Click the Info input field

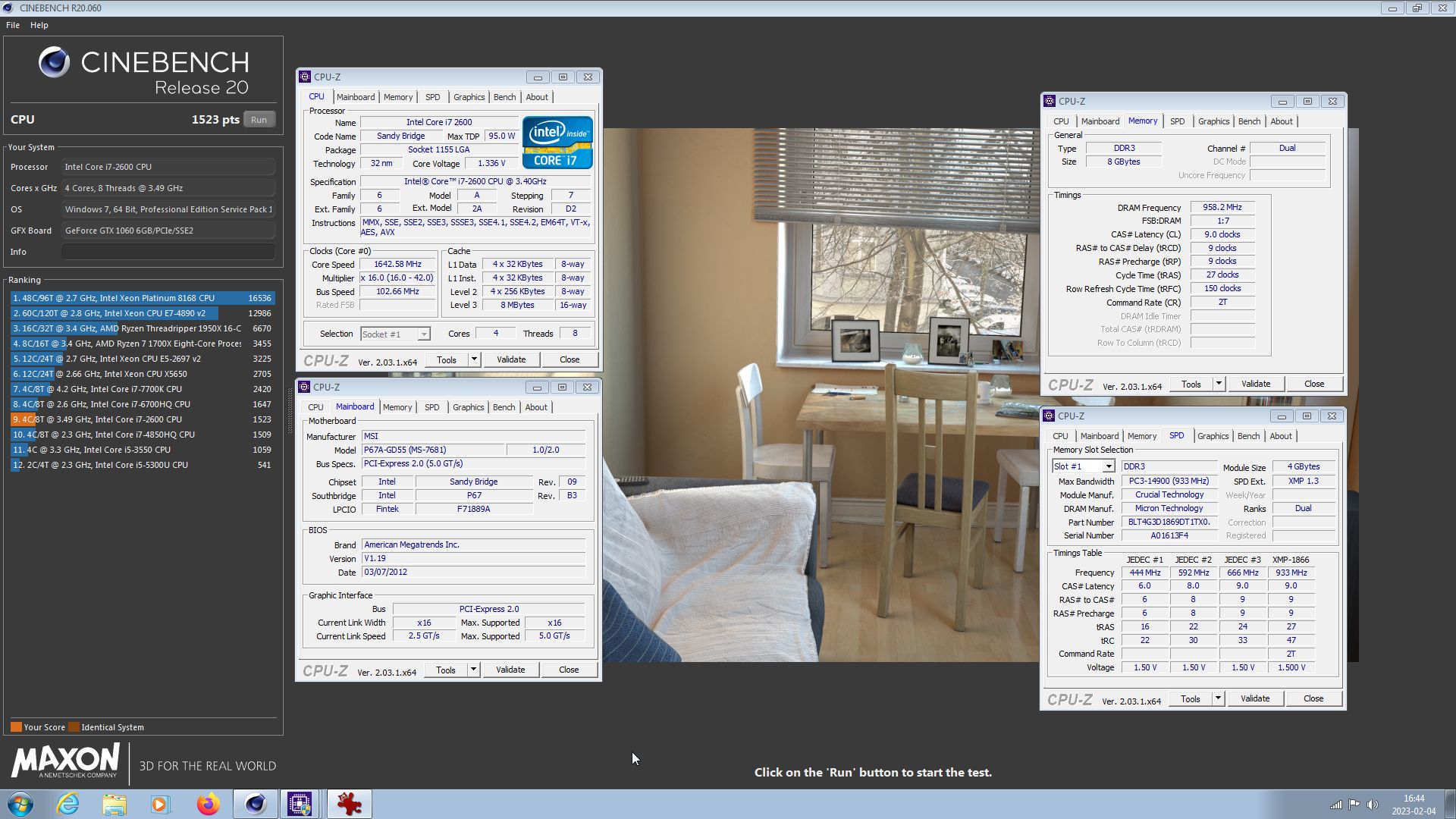(x=168, y=252)
